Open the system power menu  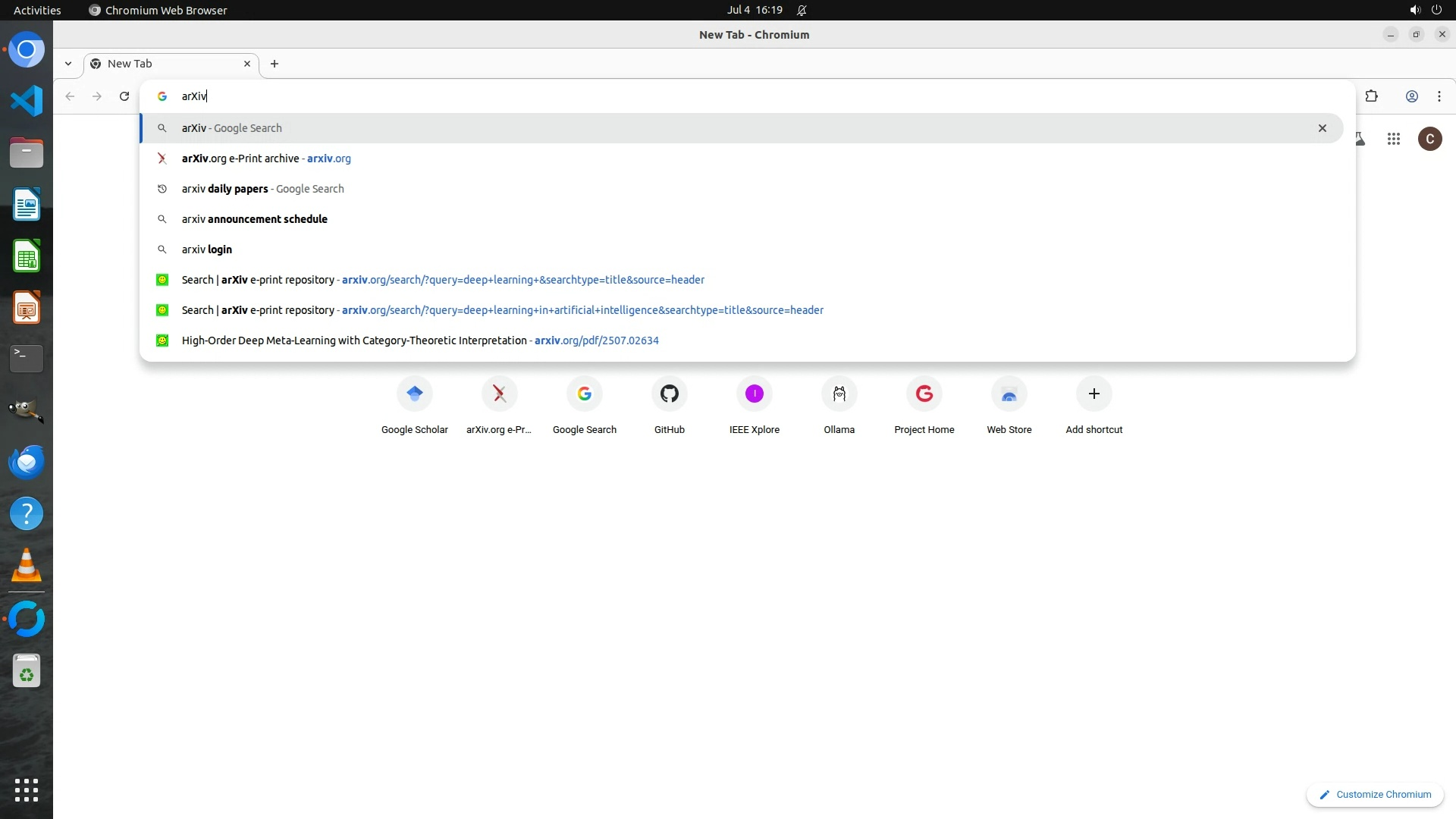[1436, 10]
